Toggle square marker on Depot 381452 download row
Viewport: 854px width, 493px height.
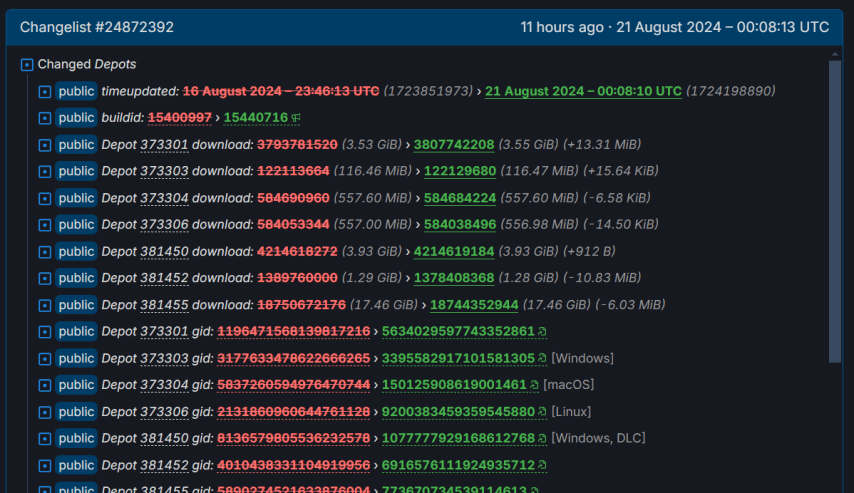(45, 278)
